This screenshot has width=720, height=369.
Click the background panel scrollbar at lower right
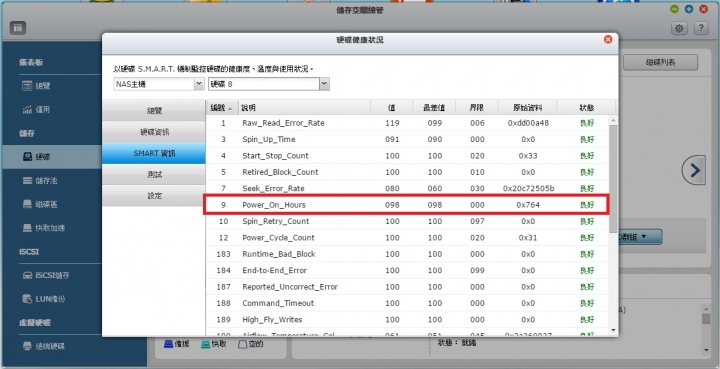[x=706, y=319]
